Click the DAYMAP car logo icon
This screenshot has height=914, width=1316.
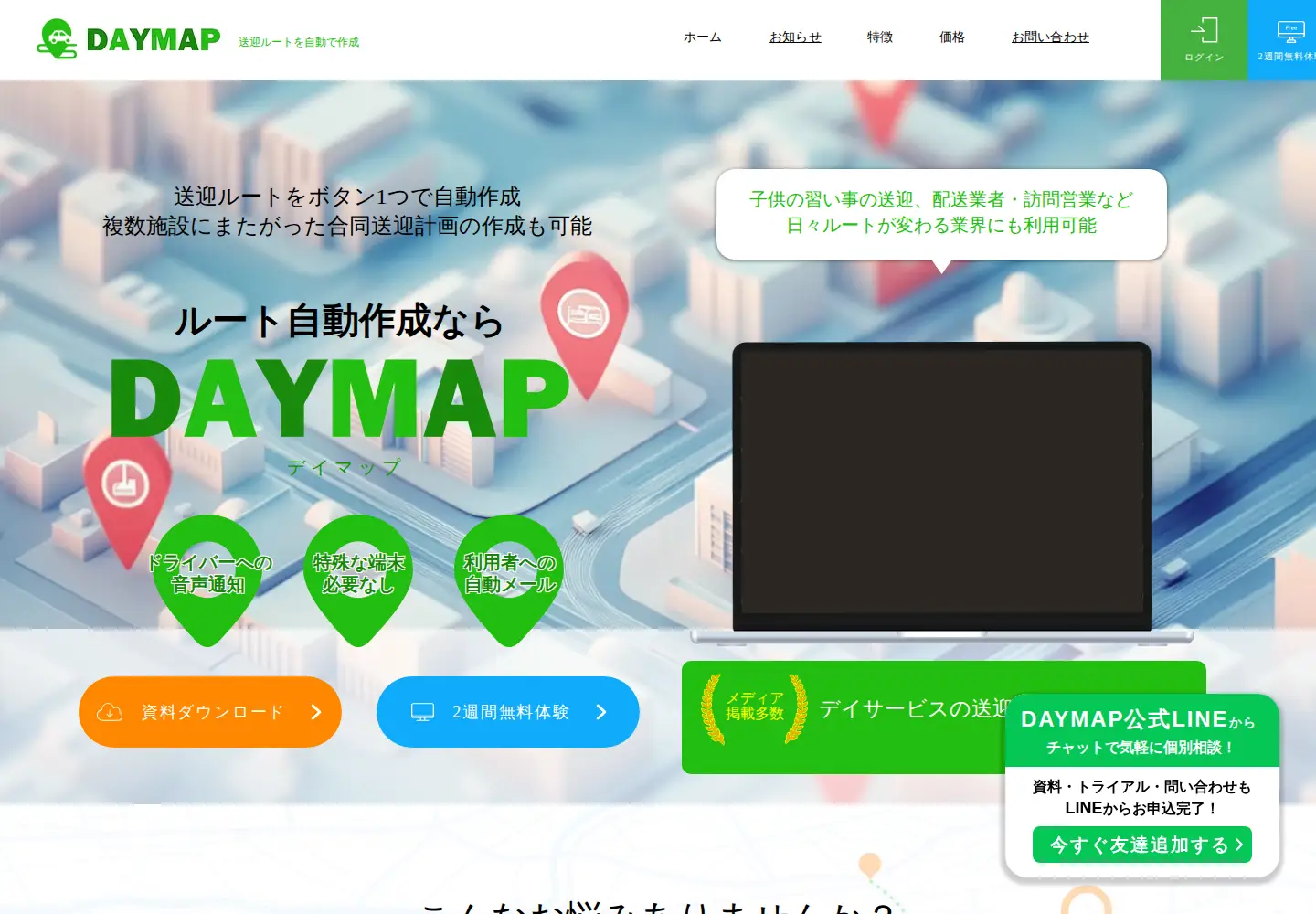[x=57, y=38]
